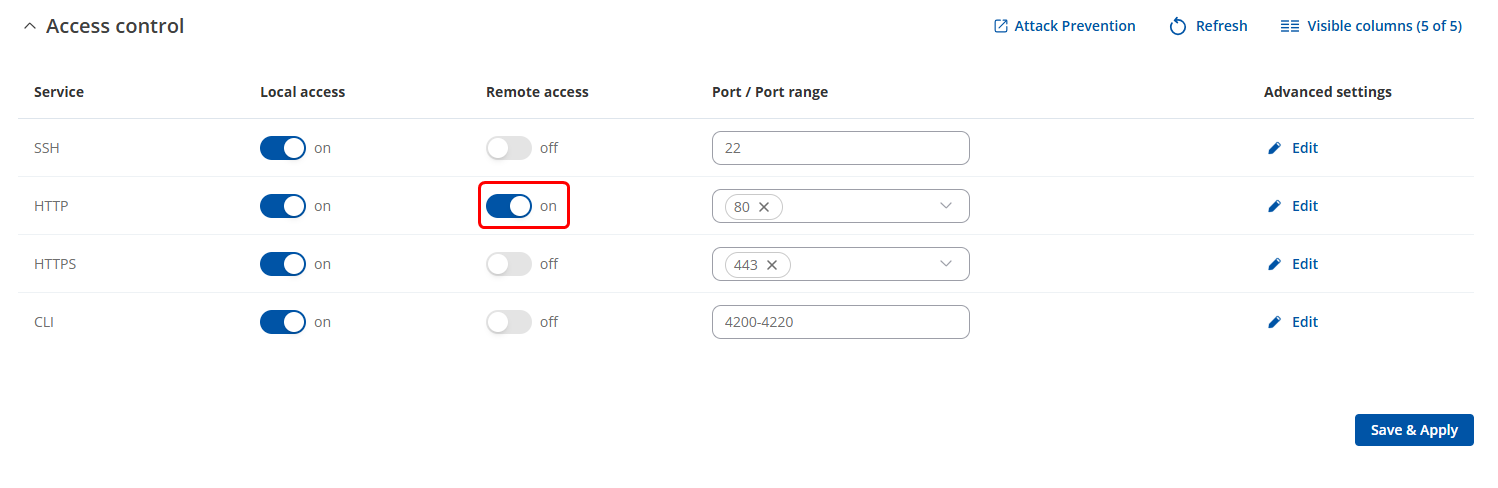Click the circular Refresh icon
This screenshot has height=488, width=1498.
[x=1178, y=26]
